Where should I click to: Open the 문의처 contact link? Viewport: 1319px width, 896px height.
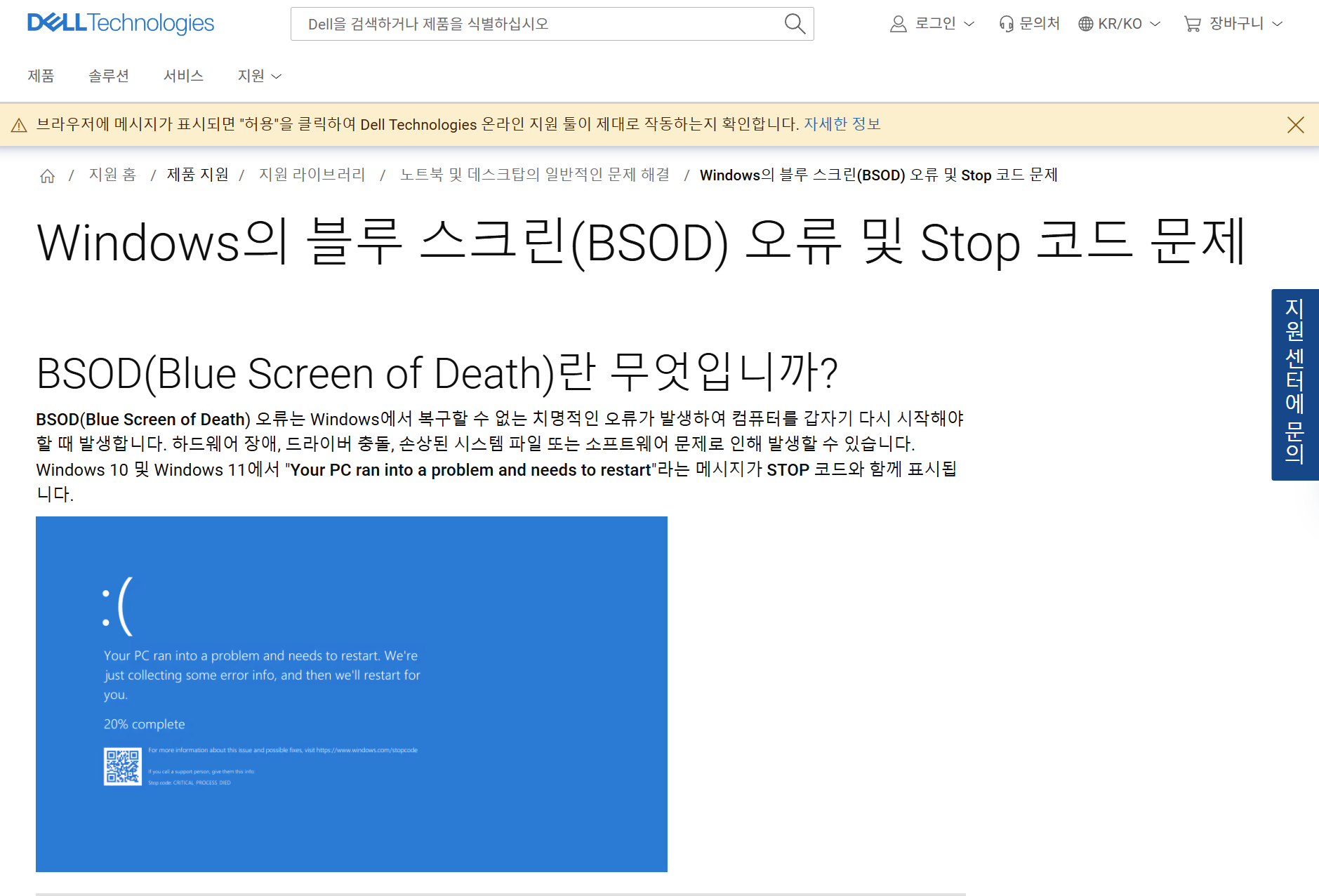click(1039, 24)
